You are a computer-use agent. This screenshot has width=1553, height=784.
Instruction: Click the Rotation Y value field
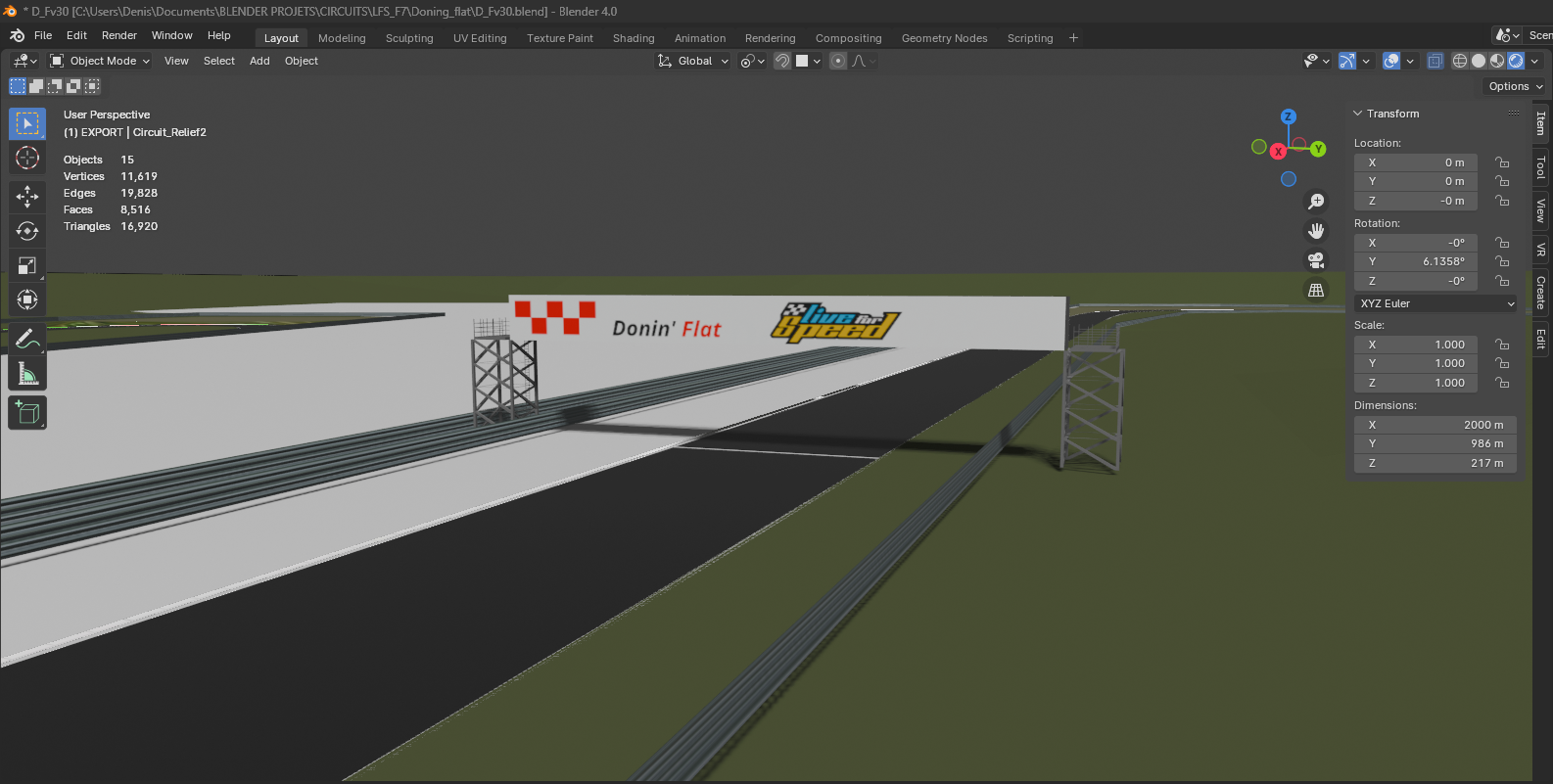tap(1416, 261)
